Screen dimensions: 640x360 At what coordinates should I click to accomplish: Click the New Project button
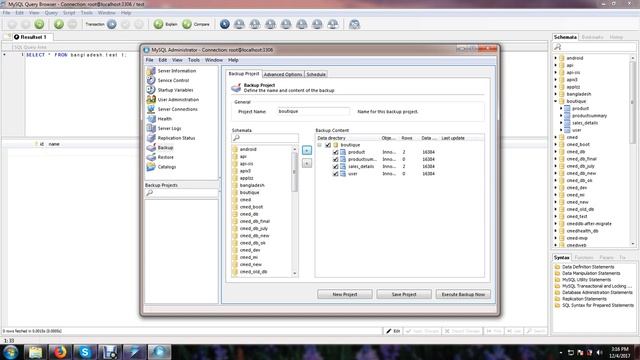pos(345,294)
